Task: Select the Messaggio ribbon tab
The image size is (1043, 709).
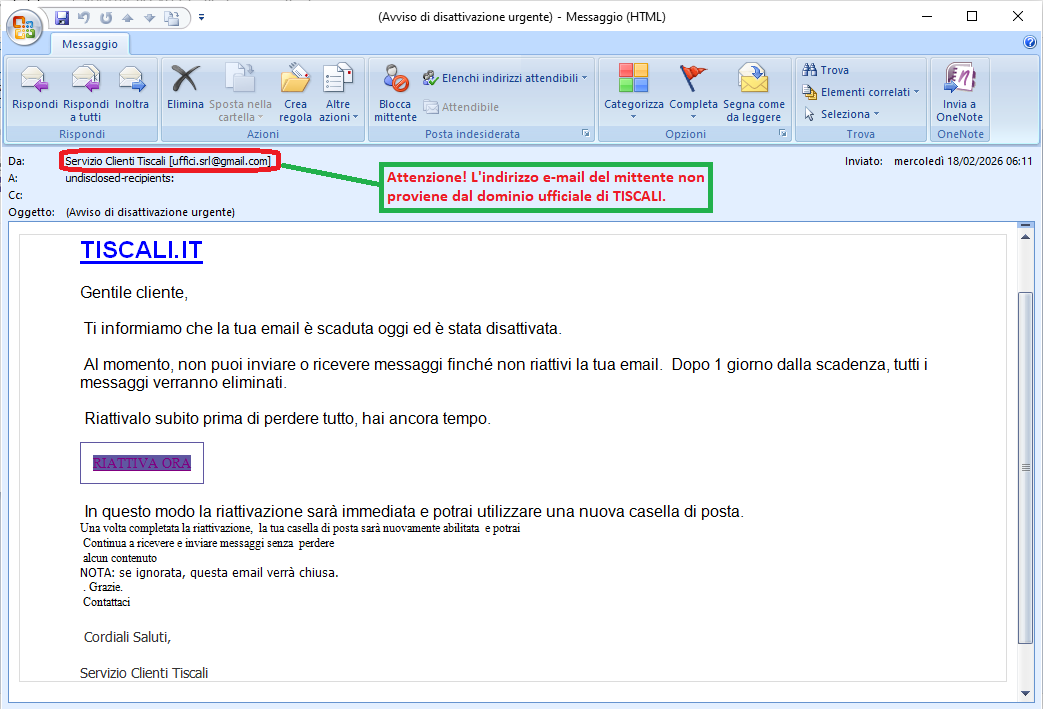Action: pyautogui.click(x=90, y=44)
